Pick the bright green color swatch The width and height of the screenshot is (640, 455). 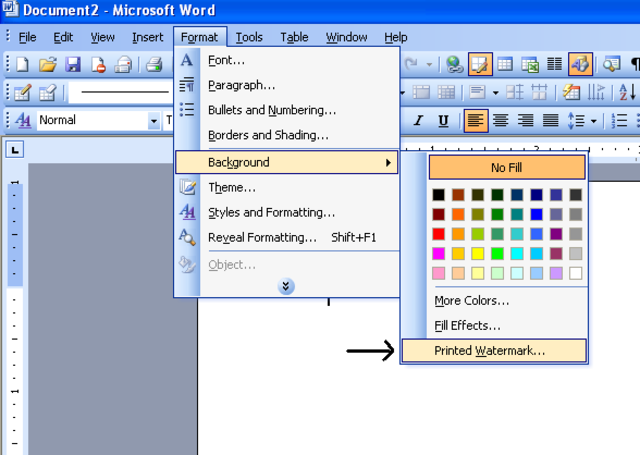click(498, 253)
